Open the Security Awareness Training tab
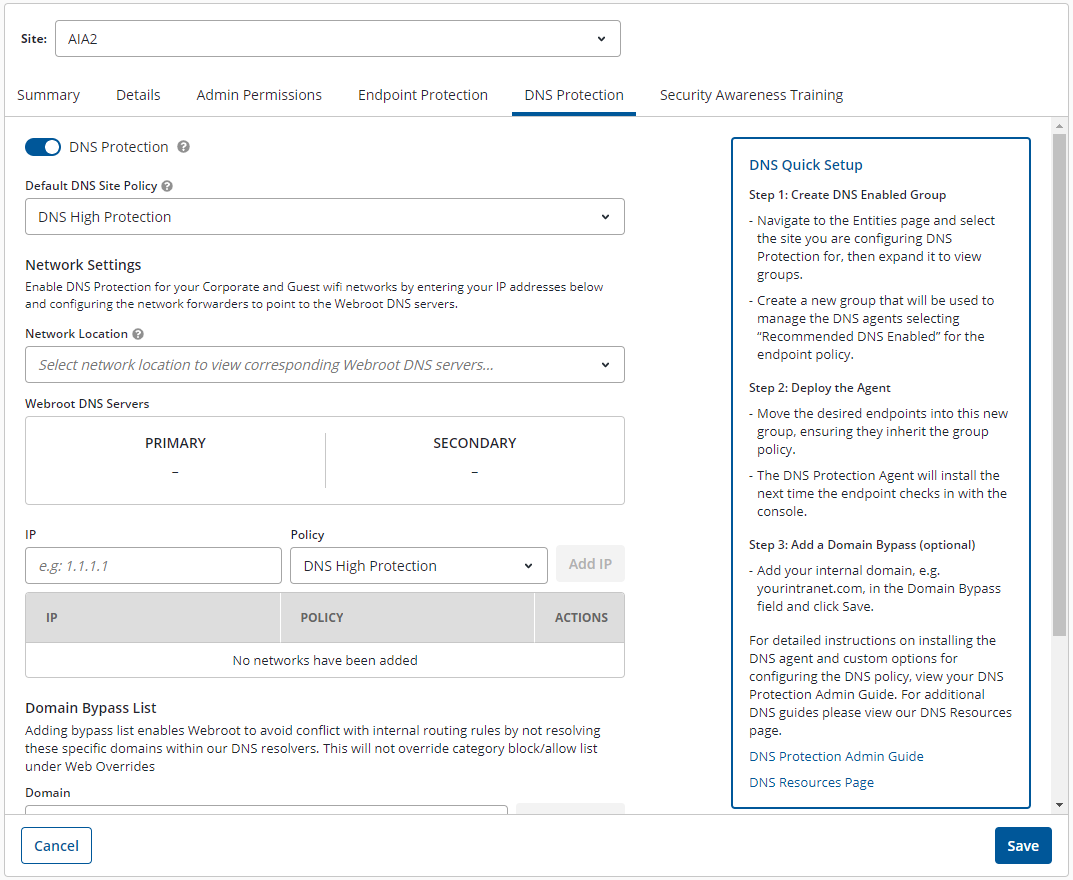 (x=751, y=95)
